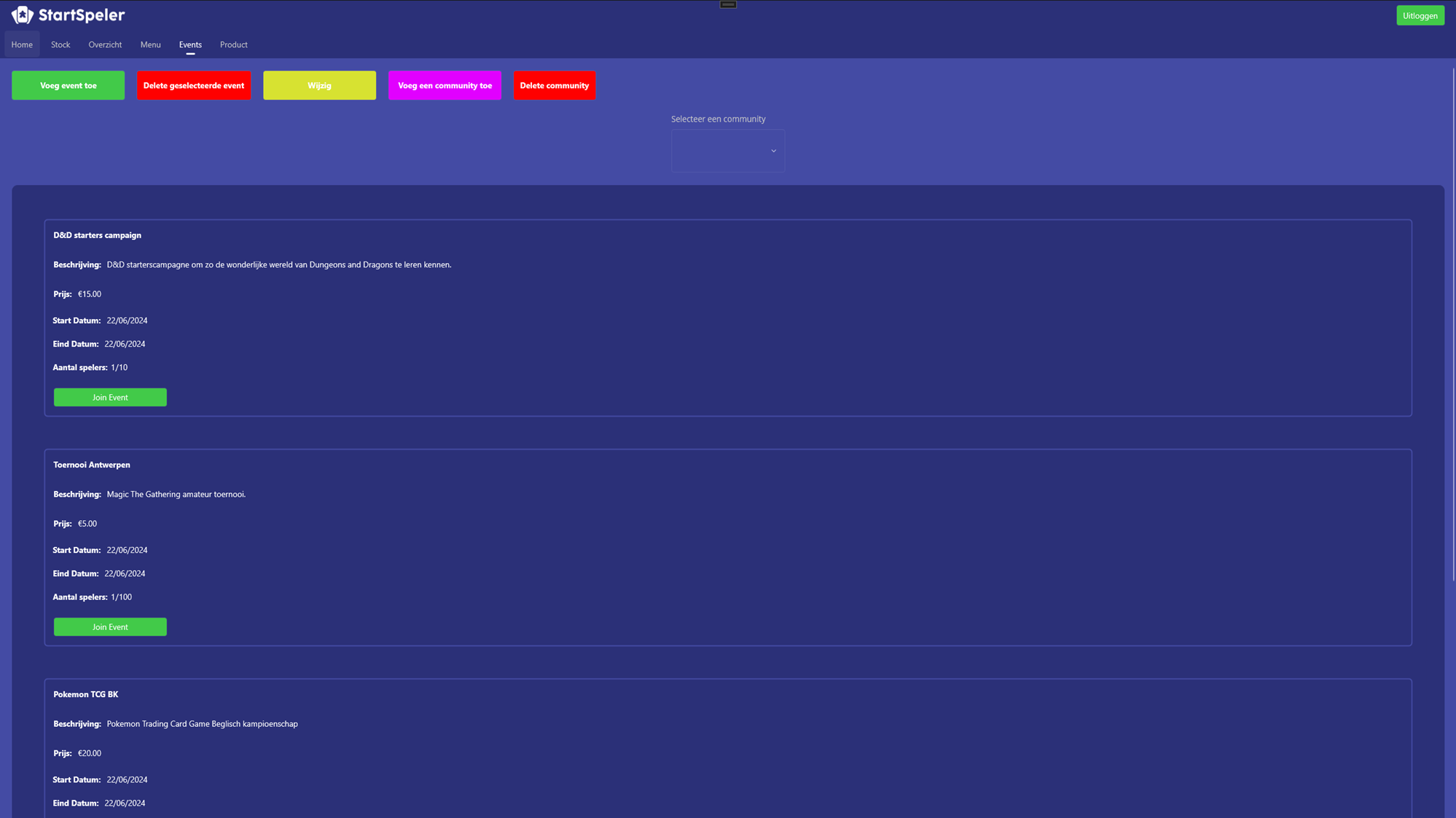This screenshot has height=818, width=1456.
Task: Click Voeg een community toe
Action: 445,85
